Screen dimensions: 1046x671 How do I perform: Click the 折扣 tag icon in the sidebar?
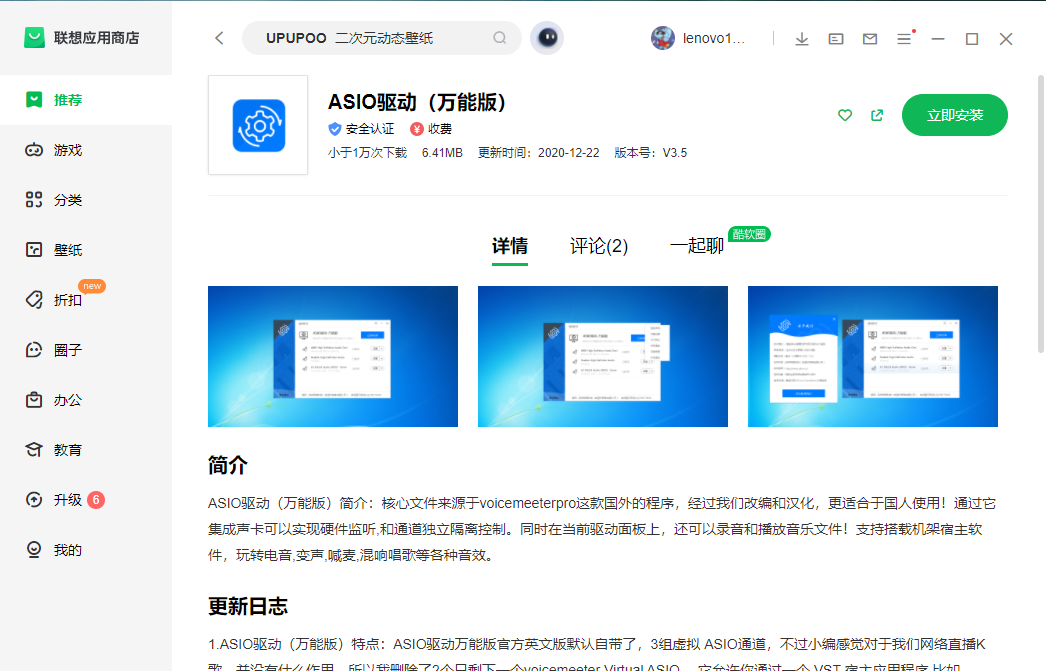34,300
